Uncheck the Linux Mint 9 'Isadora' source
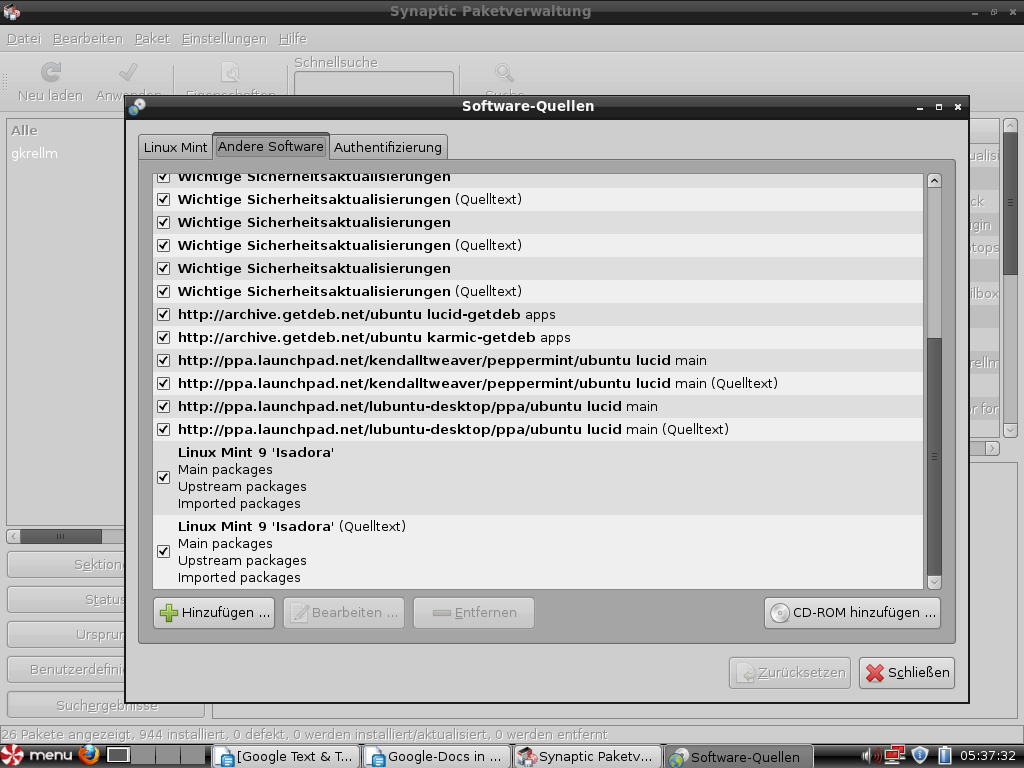 coord(163,477)
